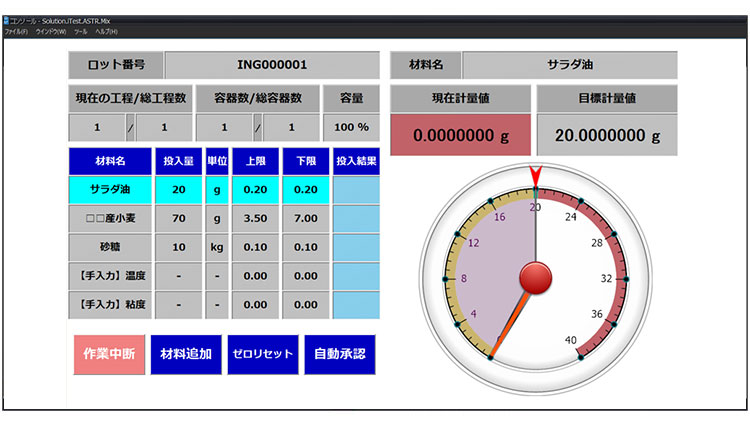Screen dimensions: 750x426
Task: Click the orange gauge needle
Action: [x=510, y=325]
